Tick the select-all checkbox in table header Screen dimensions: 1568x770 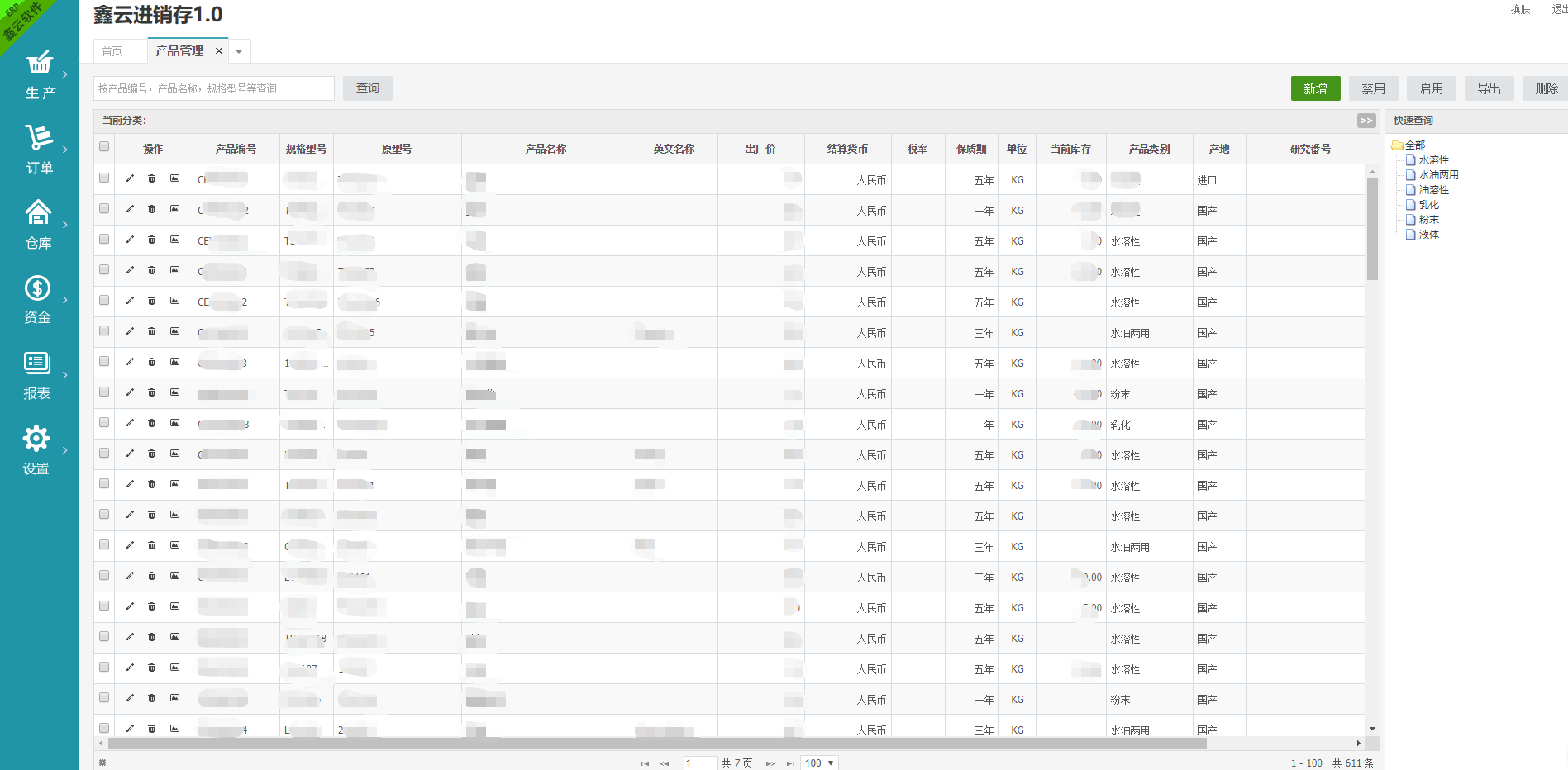[x=104, y=147]
